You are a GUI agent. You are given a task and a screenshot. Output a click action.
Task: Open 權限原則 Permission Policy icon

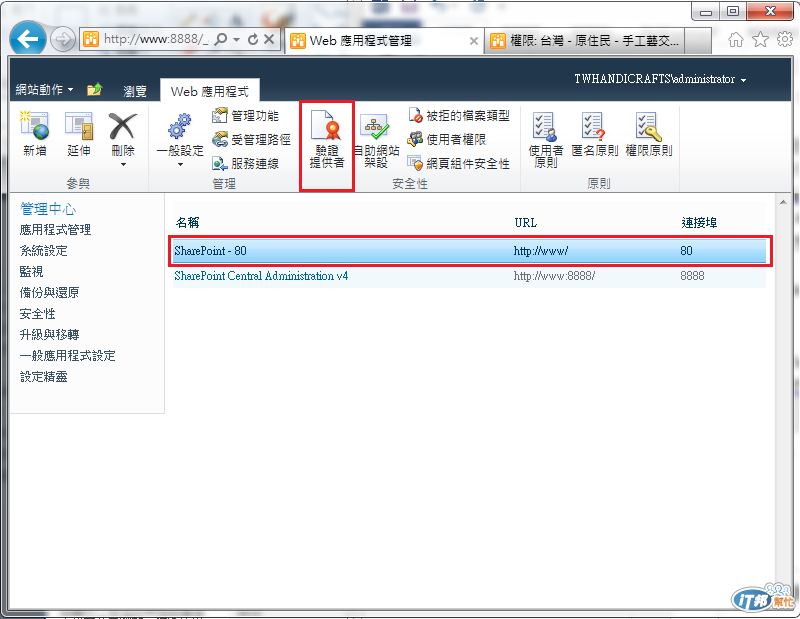click(x=648, y=128)
